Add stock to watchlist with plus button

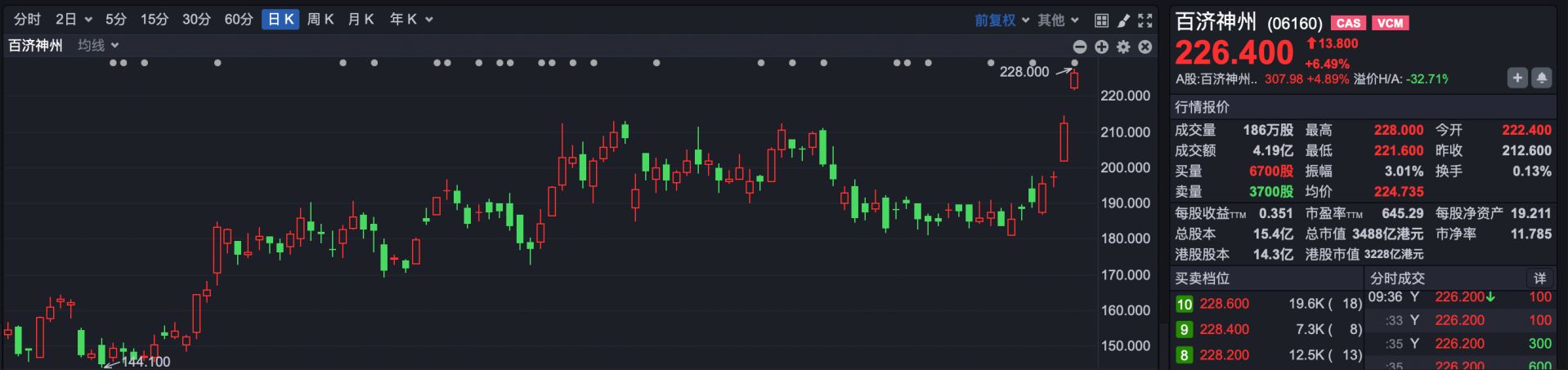(x=1517, y=78)
